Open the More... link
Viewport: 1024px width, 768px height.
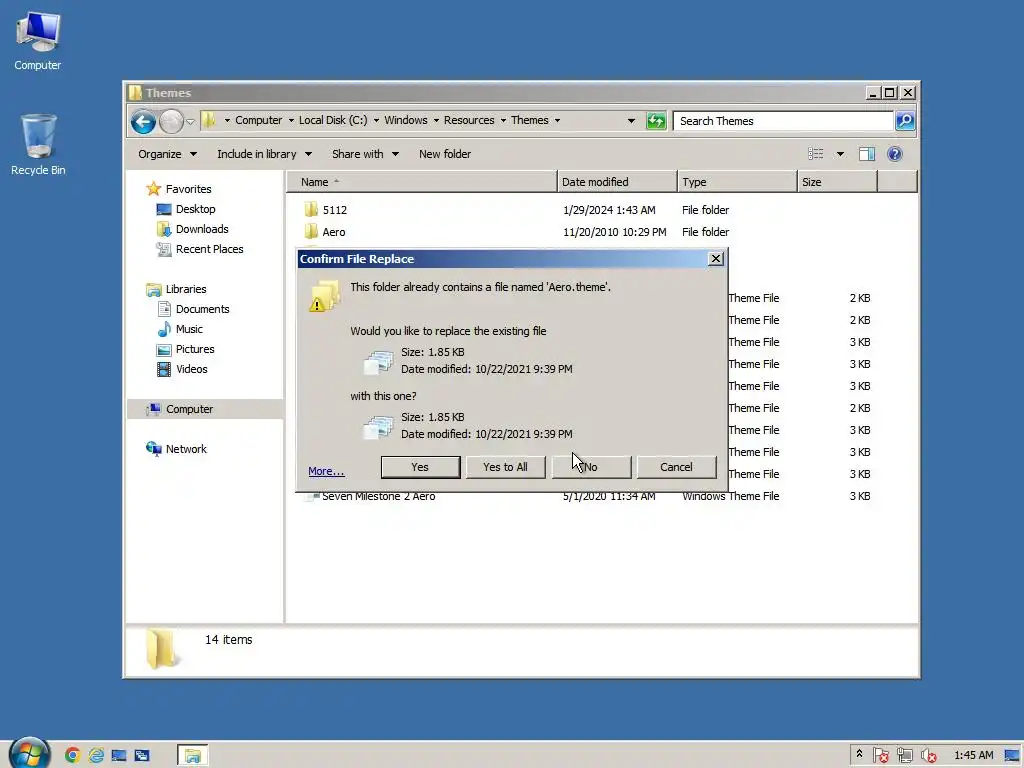coord(326,471)
